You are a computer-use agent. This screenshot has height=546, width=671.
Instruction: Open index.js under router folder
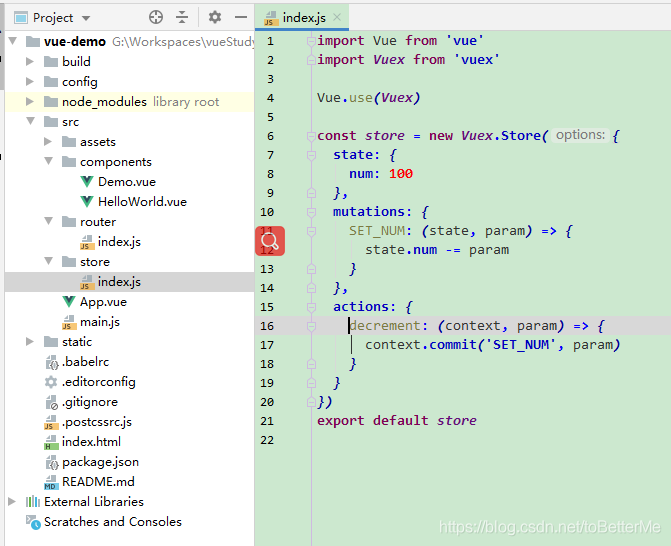tap(119, 242)
